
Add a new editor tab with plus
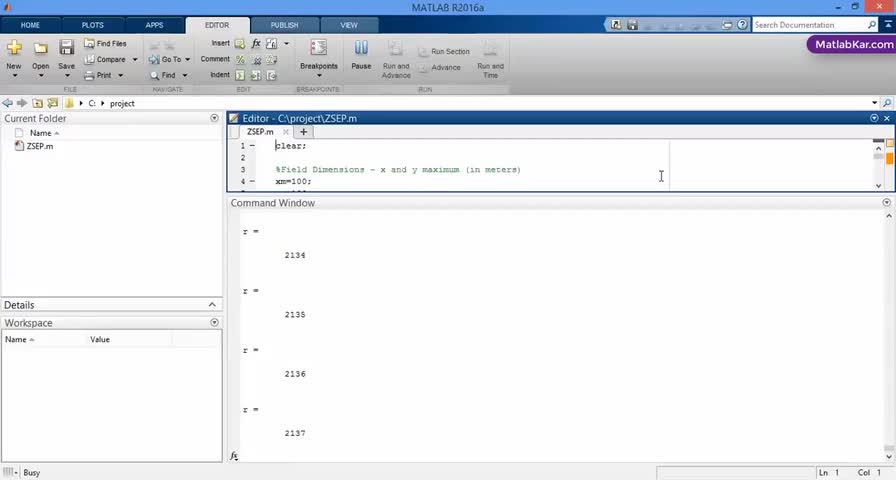click(303, 132)
